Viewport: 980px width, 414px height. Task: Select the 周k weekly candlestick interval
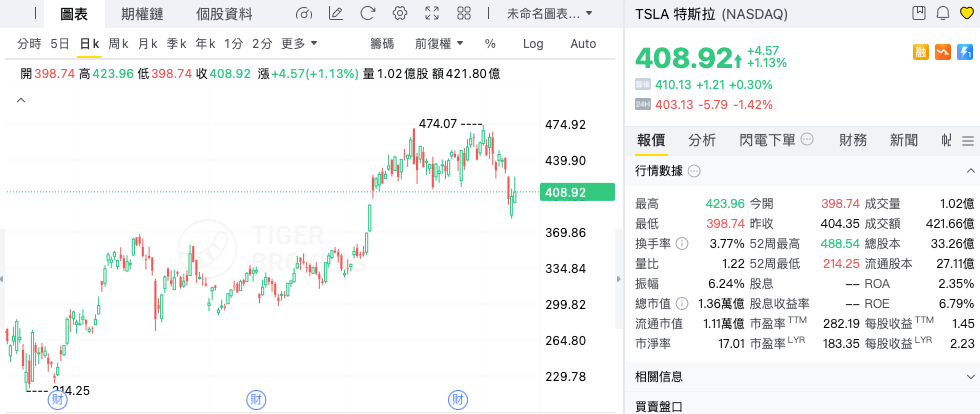pyautogui.click(x=118, y=44)
